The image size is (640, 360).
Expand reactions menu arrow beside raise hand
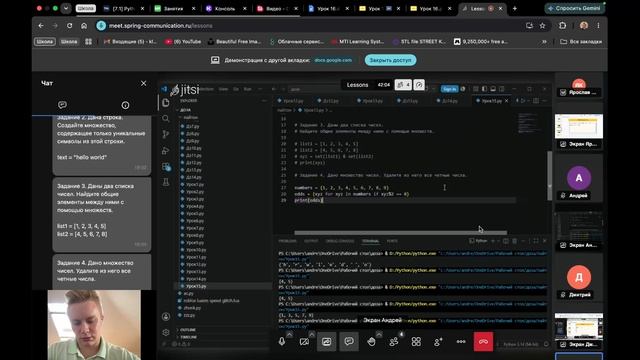[x=379, y=334]
